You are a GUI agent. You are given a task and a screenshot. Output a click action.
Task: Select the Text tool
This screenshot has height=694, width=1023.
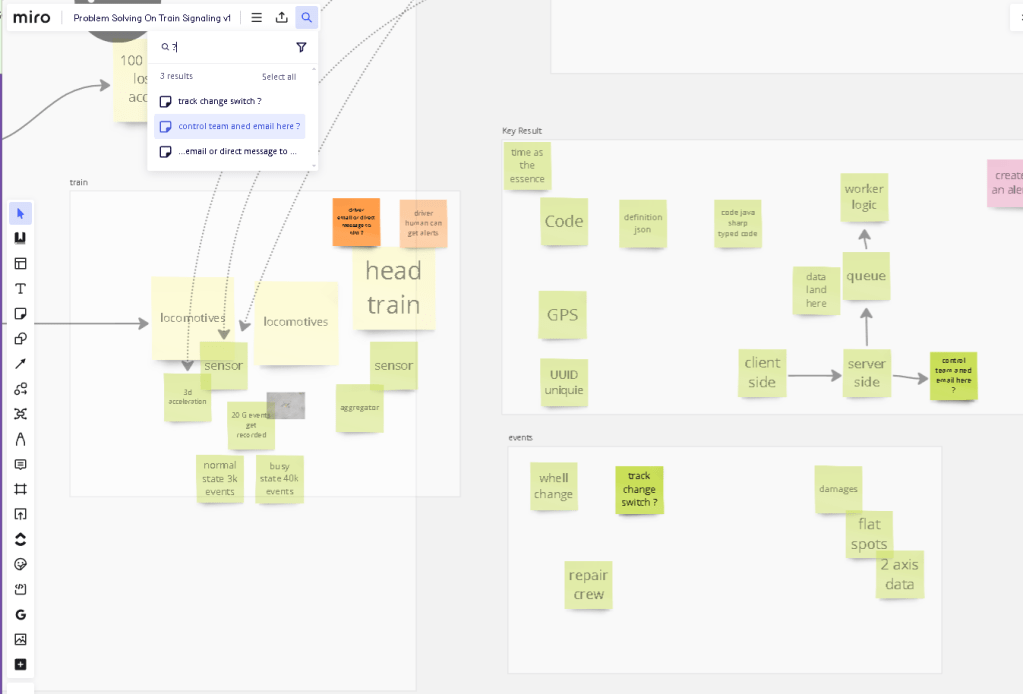[x=20, y=288]
